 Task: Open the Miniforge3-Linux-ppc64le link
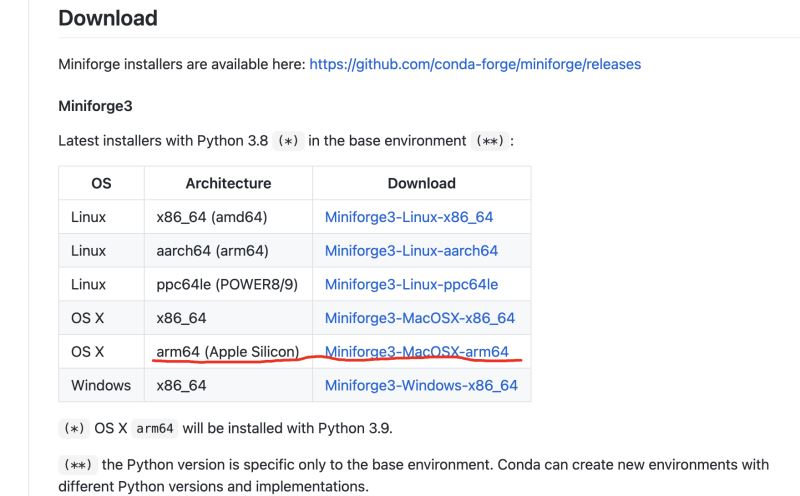pyautogui.click(x=411, y=285)
